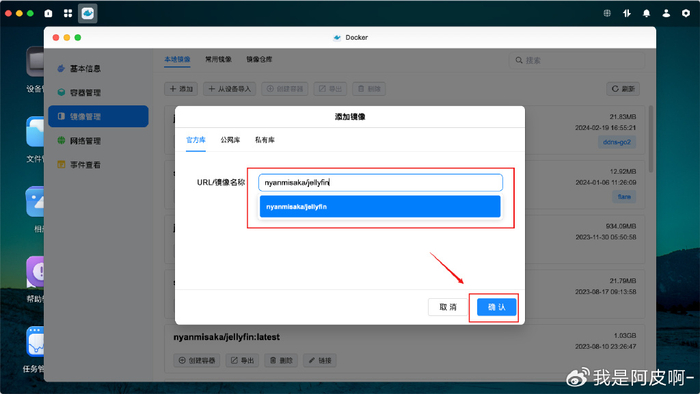This screenshot has height=394, width=700.
Task: Click the 添加 button in toolbar
Action: 181,89
